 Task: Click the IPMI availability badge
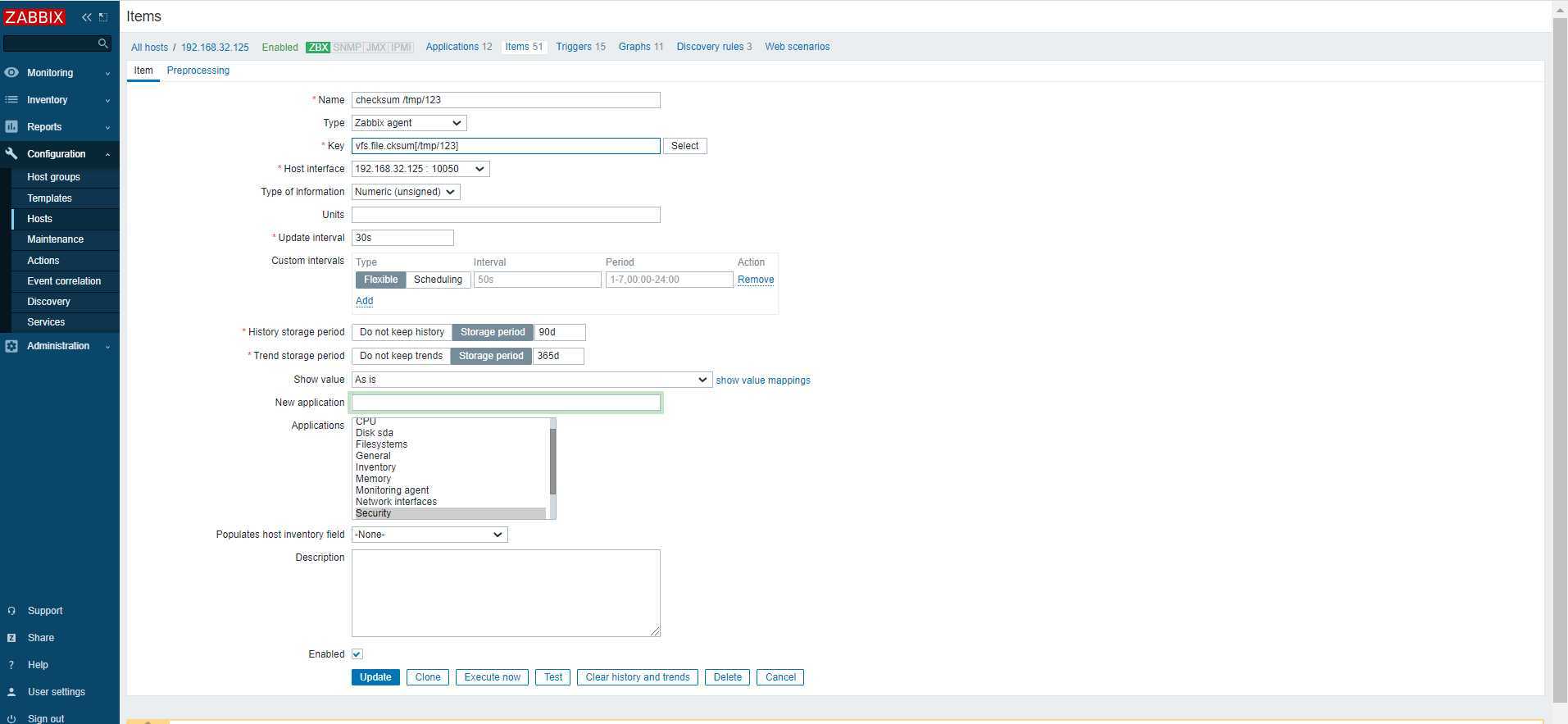pos(401,48)
